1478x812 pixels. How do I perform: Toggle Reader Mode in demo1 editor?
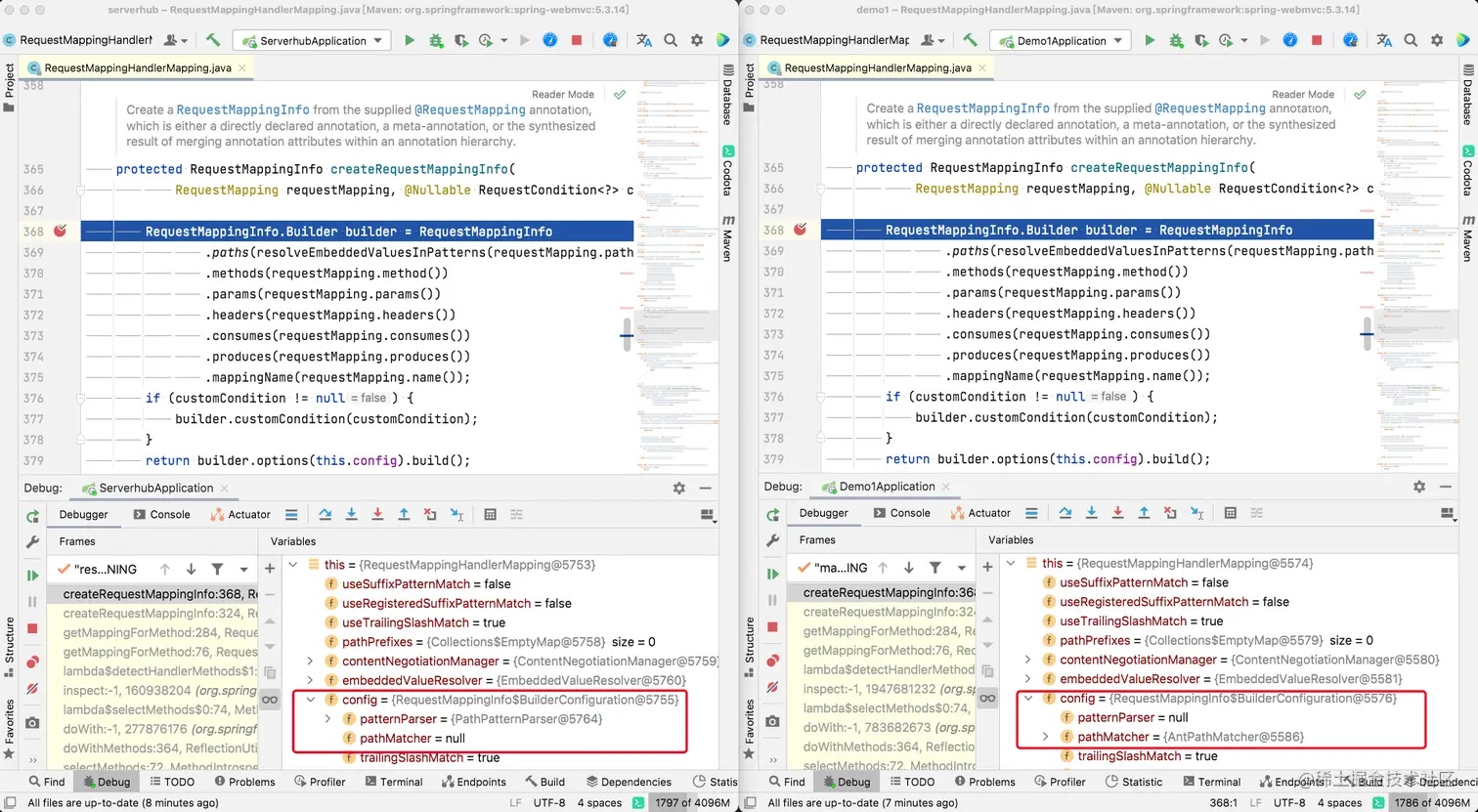tap(1303, 95)
